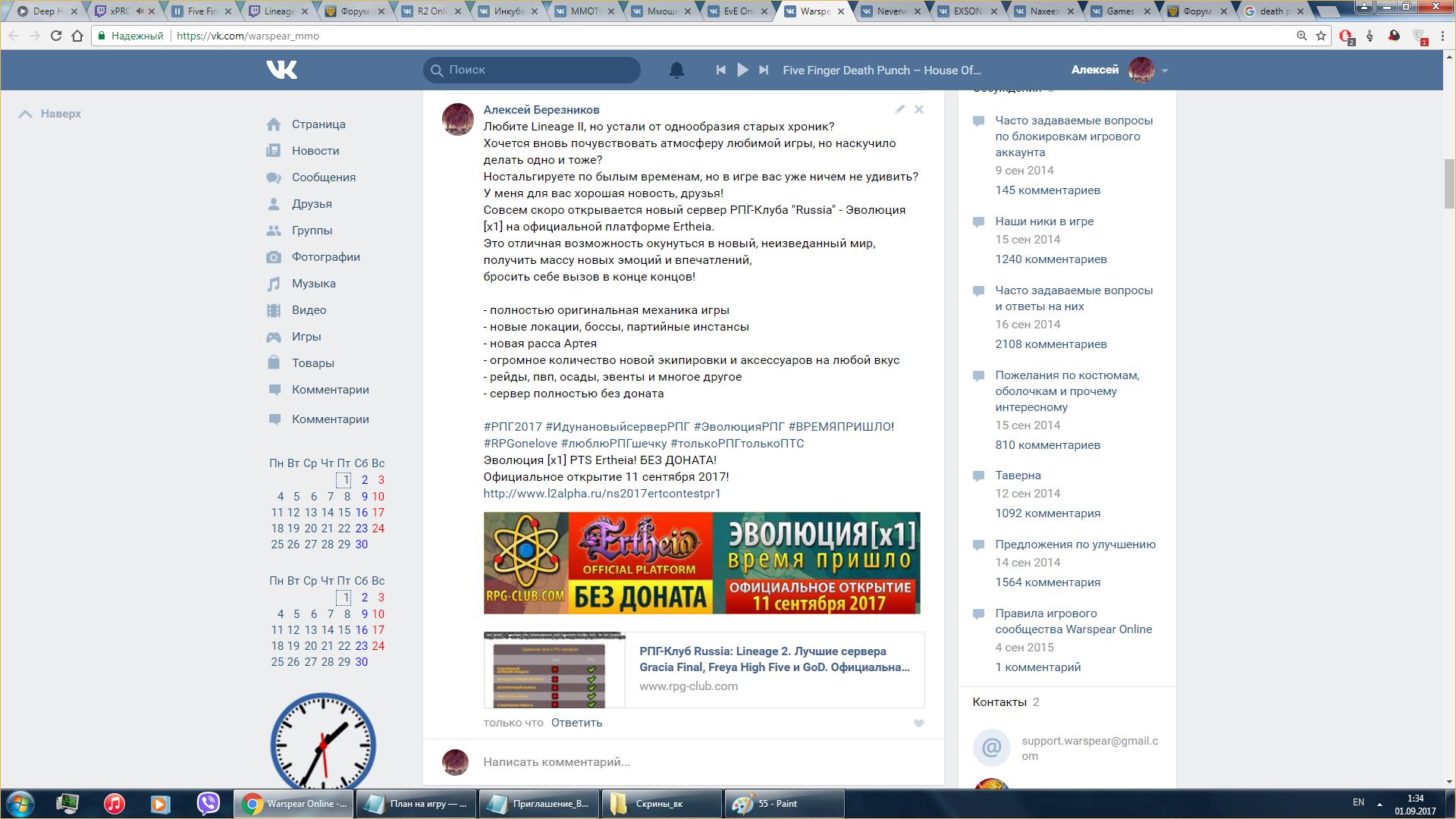Image resolution: width=1456 pixels, height=819 pixels.
Task: Click the support.warspear@gmail.com contact
Action: pos(1090,748)
